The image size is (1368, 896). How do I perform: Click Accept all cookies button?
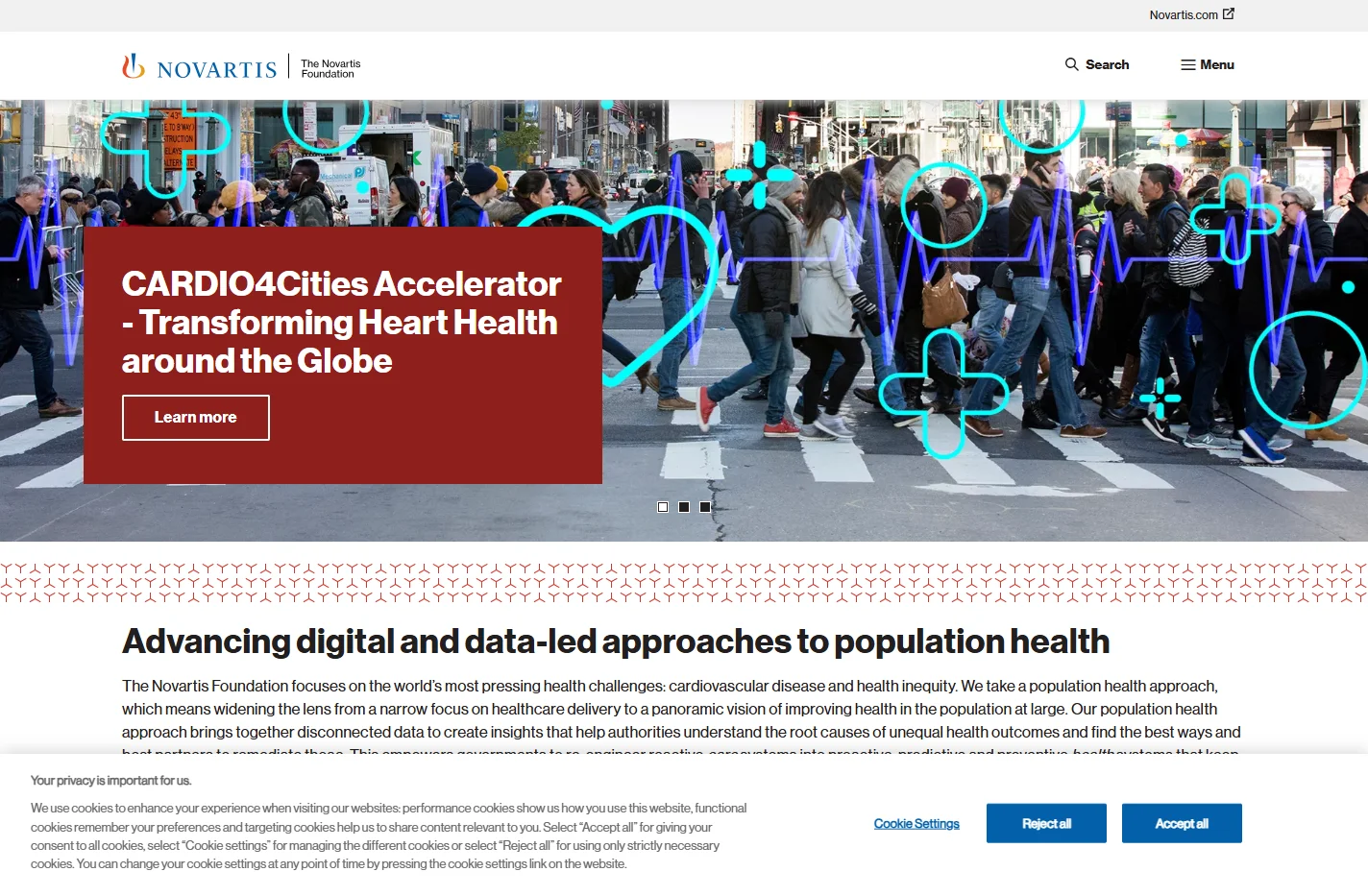1182,824
